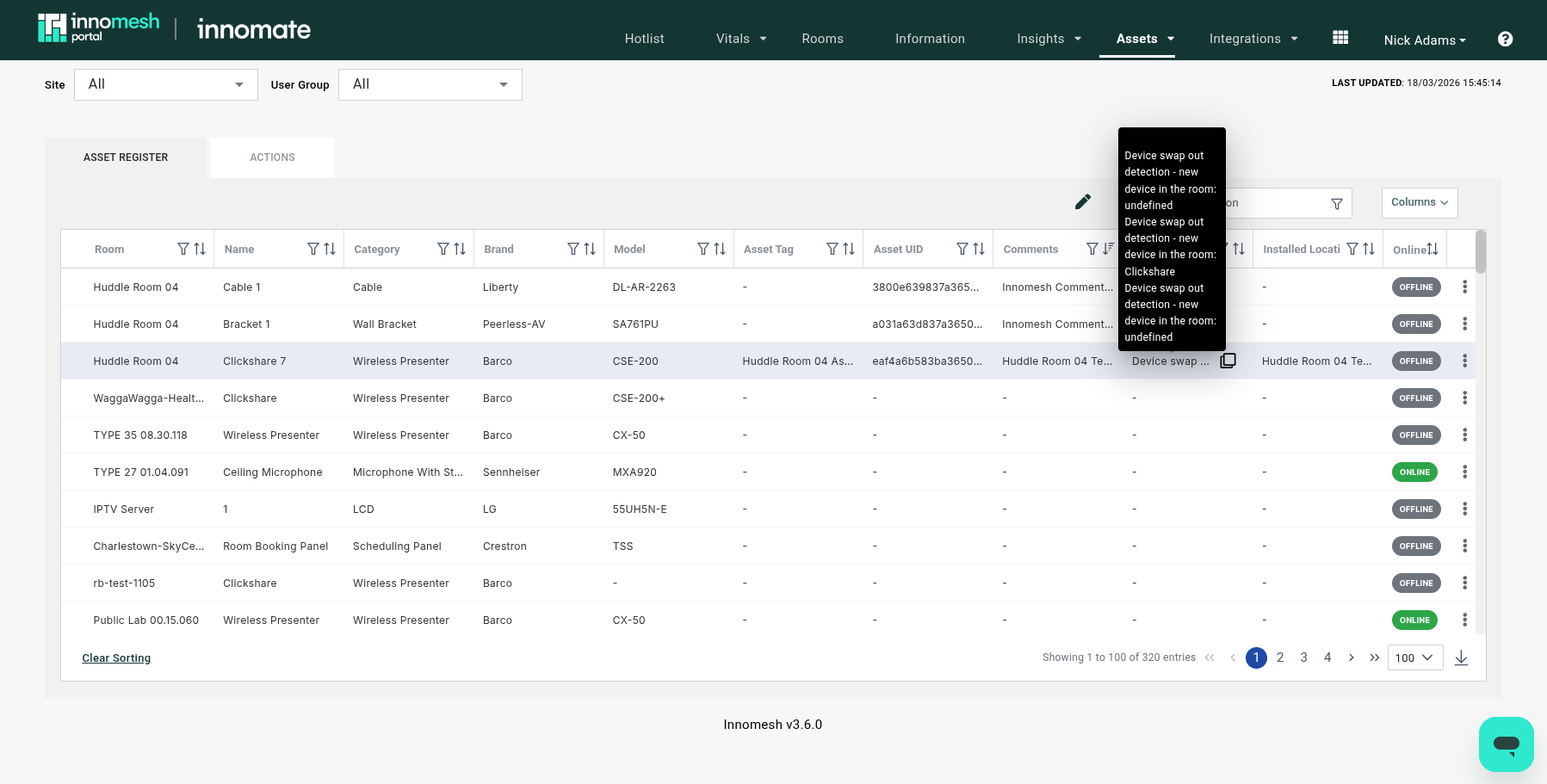
Task: Click the help question mark icon
Action: coord(1505,39)
